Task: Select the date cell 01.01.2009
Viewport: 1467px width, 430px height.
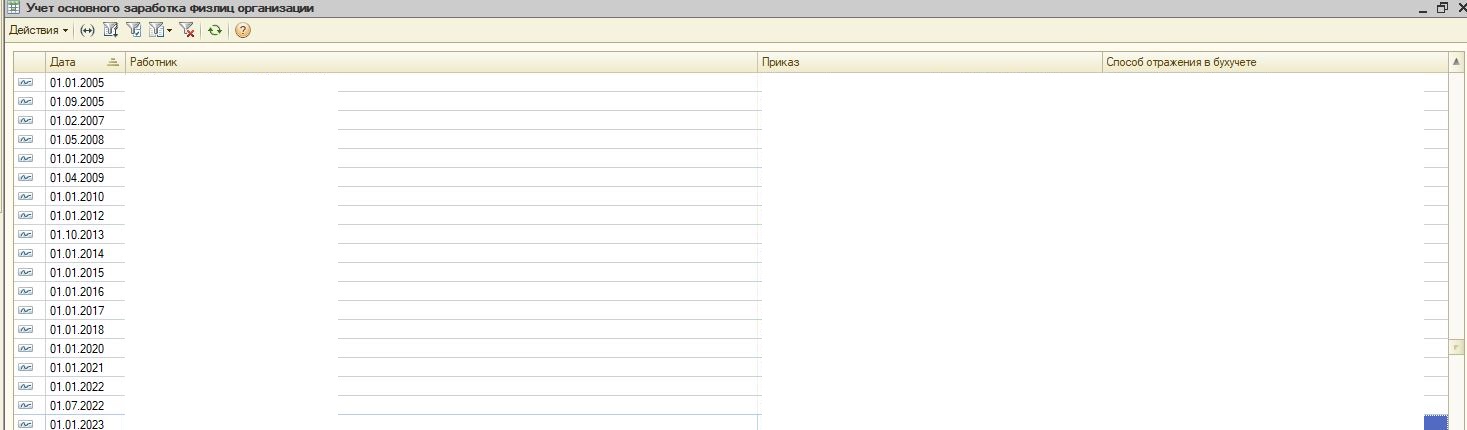Action: pos(85,159)
